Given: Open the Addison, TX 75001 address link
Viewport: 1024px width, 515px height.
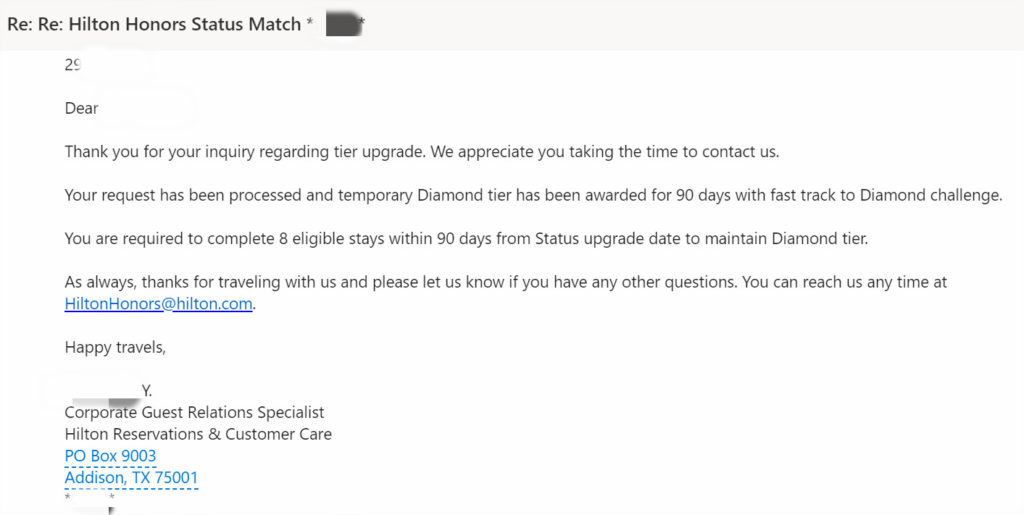Looking at the screenshot, I should click(131, 478).
